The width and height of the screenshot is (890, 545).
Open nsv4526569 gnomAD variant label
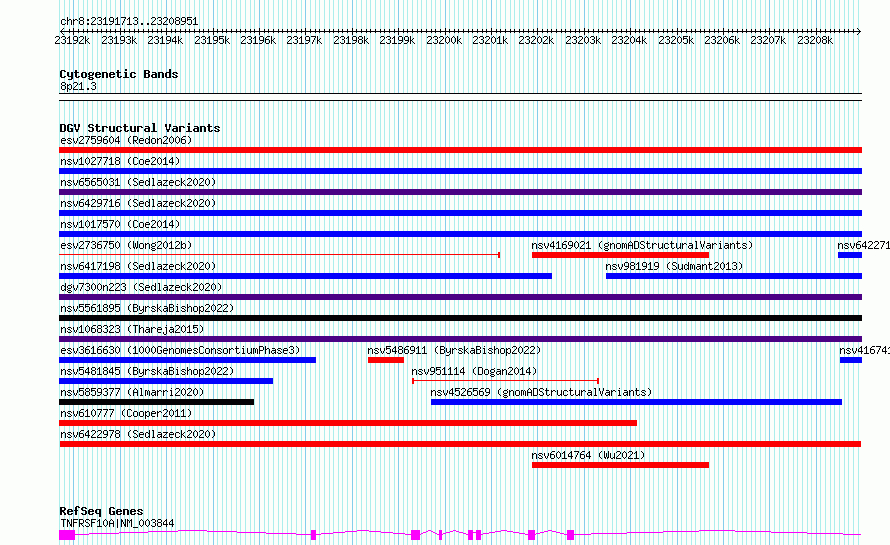pos(541,392)
